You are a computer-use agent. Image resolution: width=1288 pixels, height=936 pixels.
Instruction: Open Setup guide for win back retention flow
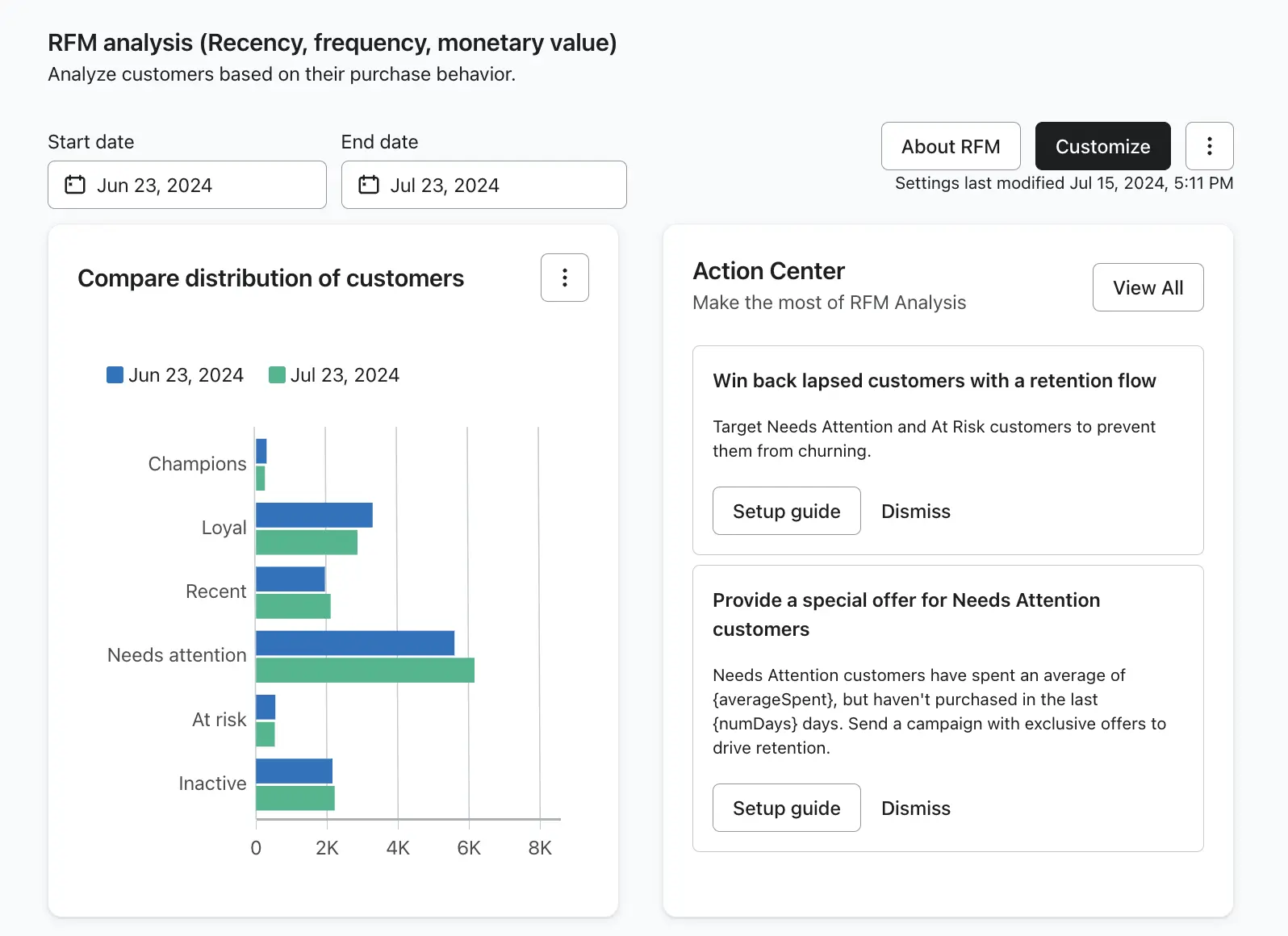pos(786,511)
